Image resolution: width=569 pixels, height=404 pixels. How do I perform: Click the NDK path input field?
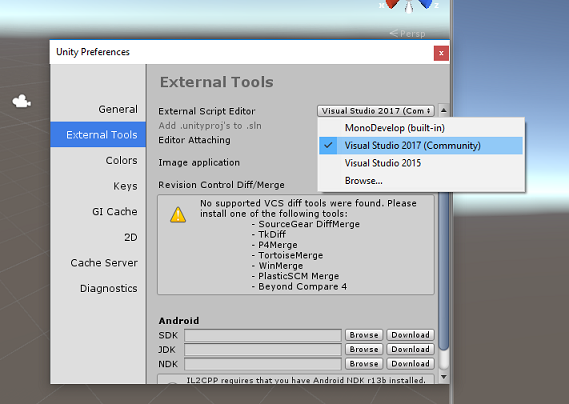(263, 364)
